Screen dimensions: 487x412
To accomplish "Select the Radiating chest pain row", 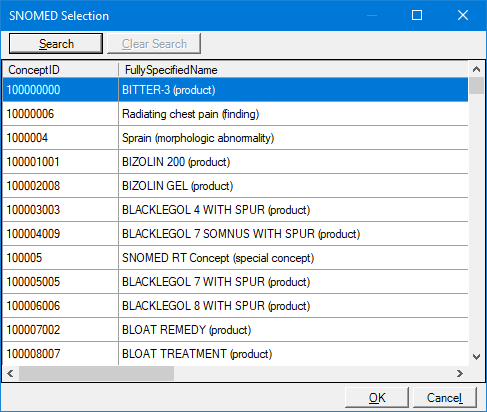I will pyautogui.click(x=235, y=114).
